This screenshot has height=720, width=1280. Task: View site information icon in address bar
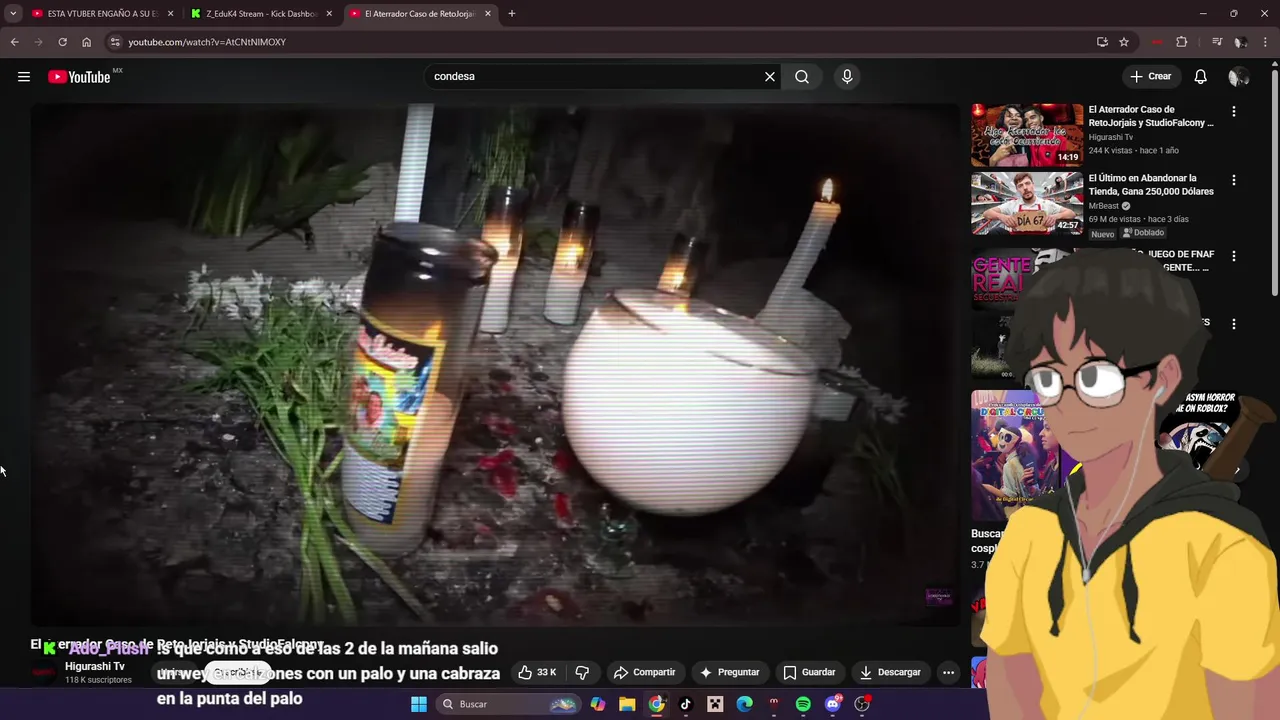pos(115,42)
